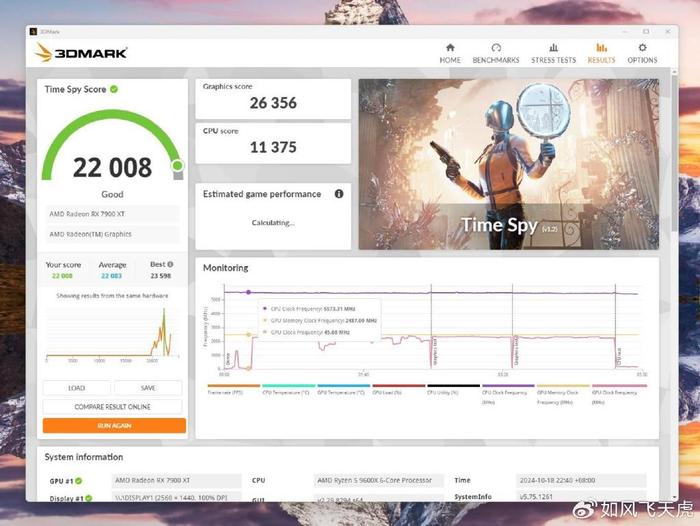
Task: Click the Average score value 22 083
Action: tap(112, 276)
